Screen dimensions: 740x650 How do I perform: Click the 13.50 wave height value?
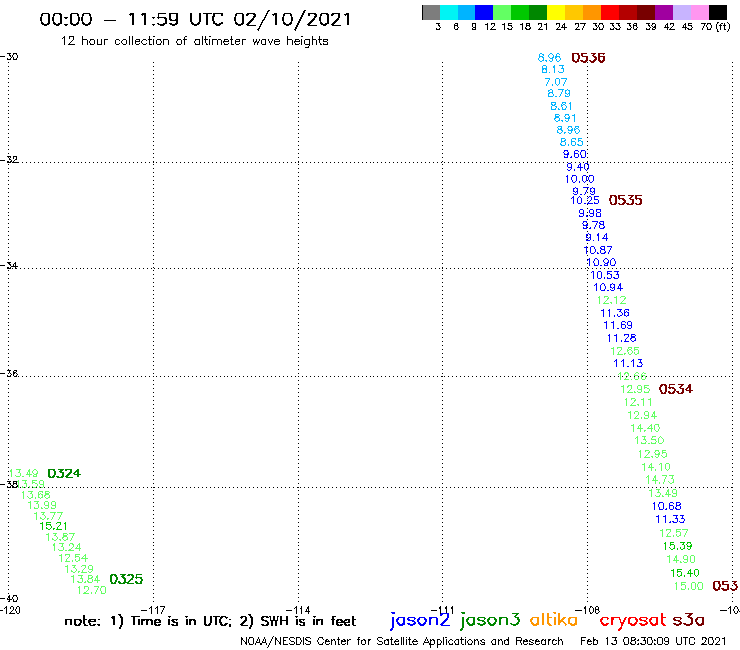tap(649, 440)
